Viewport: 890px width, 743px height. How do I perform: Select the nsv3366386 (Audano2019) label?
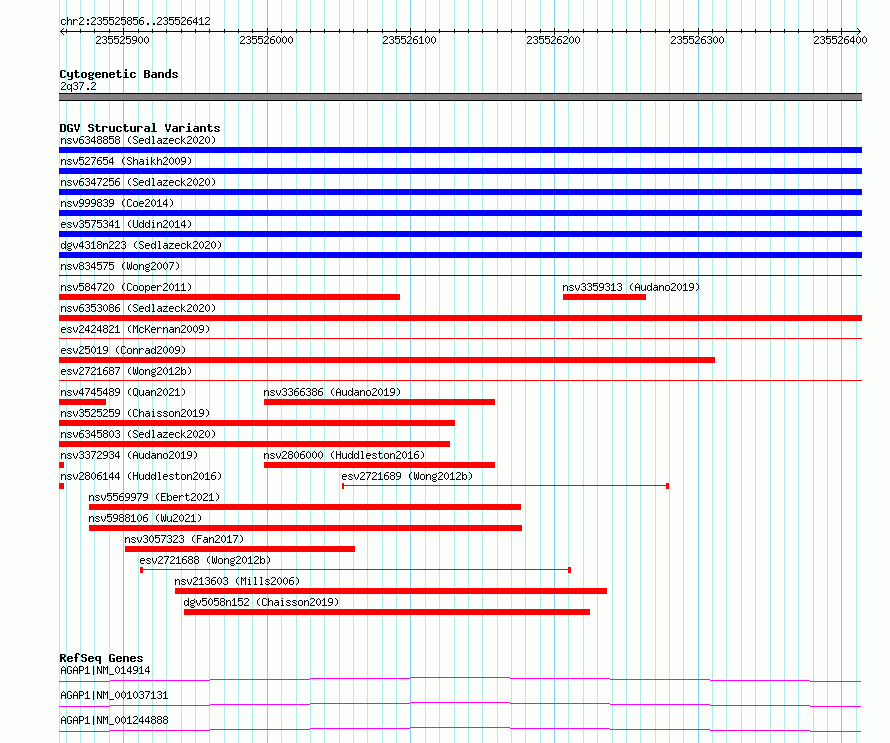332,392
